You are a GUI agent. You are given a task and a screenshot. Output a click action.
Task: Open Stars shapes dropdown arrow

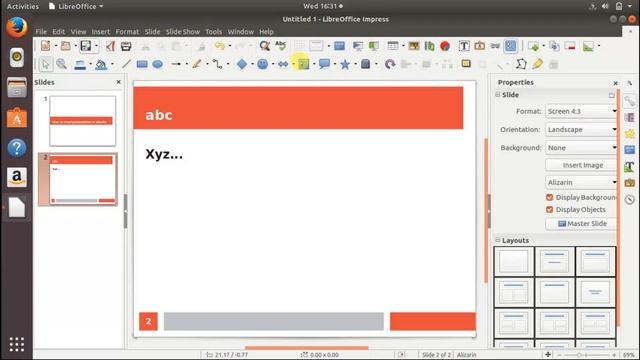pyautogui.click(x=355, y=64)
